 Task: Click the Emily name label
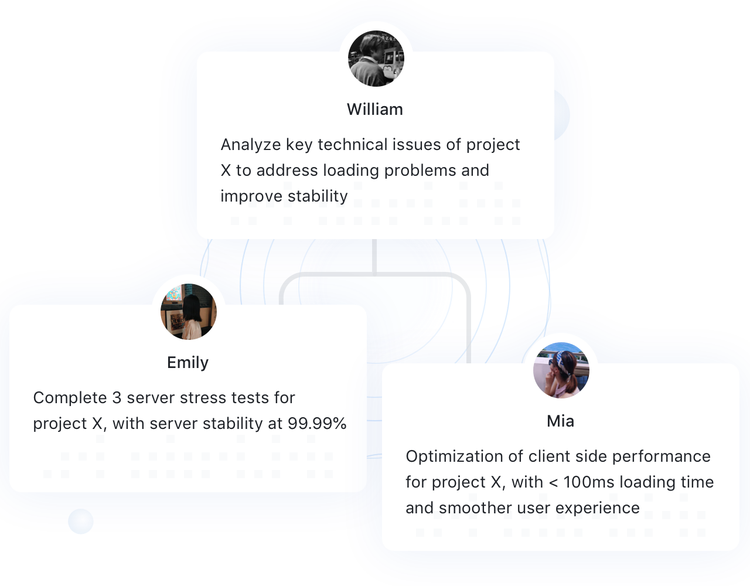(188, 362)
